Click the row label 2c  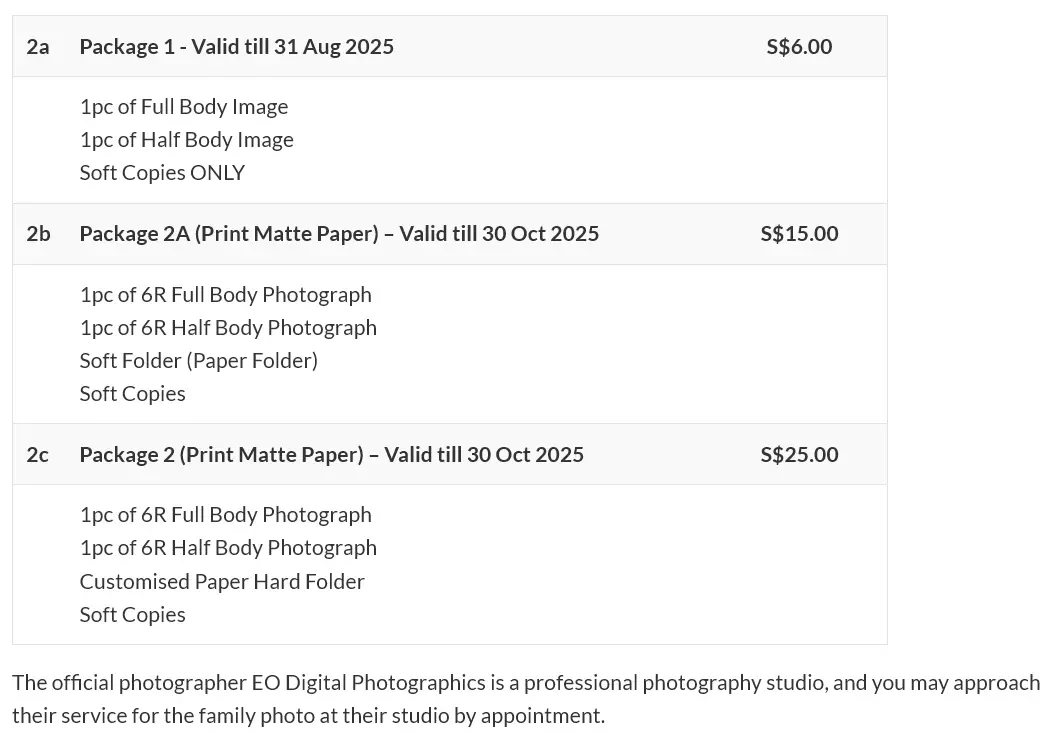38,454
